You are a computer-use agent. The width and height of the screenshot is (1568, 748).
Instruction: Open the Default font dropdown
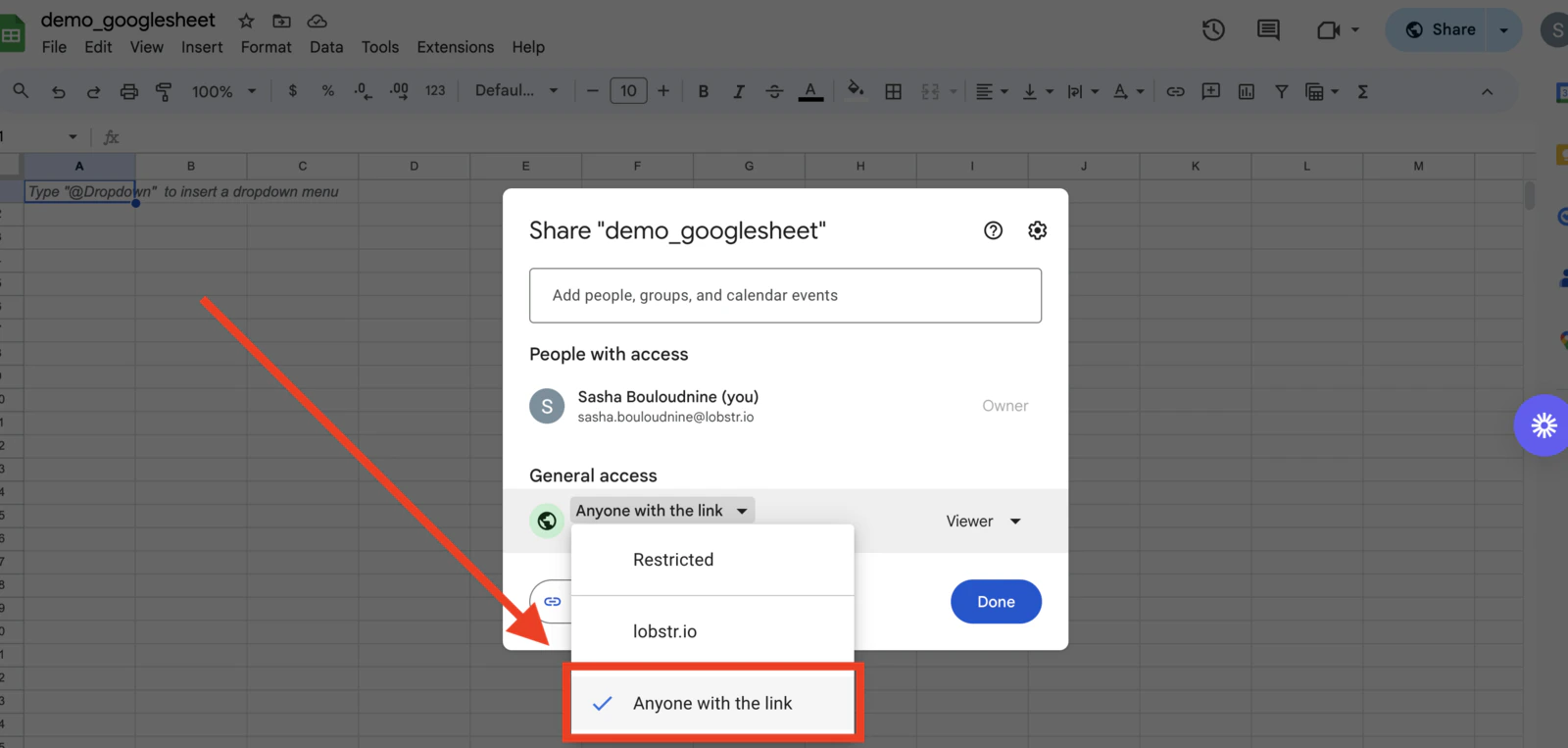(x=516, y=91)
